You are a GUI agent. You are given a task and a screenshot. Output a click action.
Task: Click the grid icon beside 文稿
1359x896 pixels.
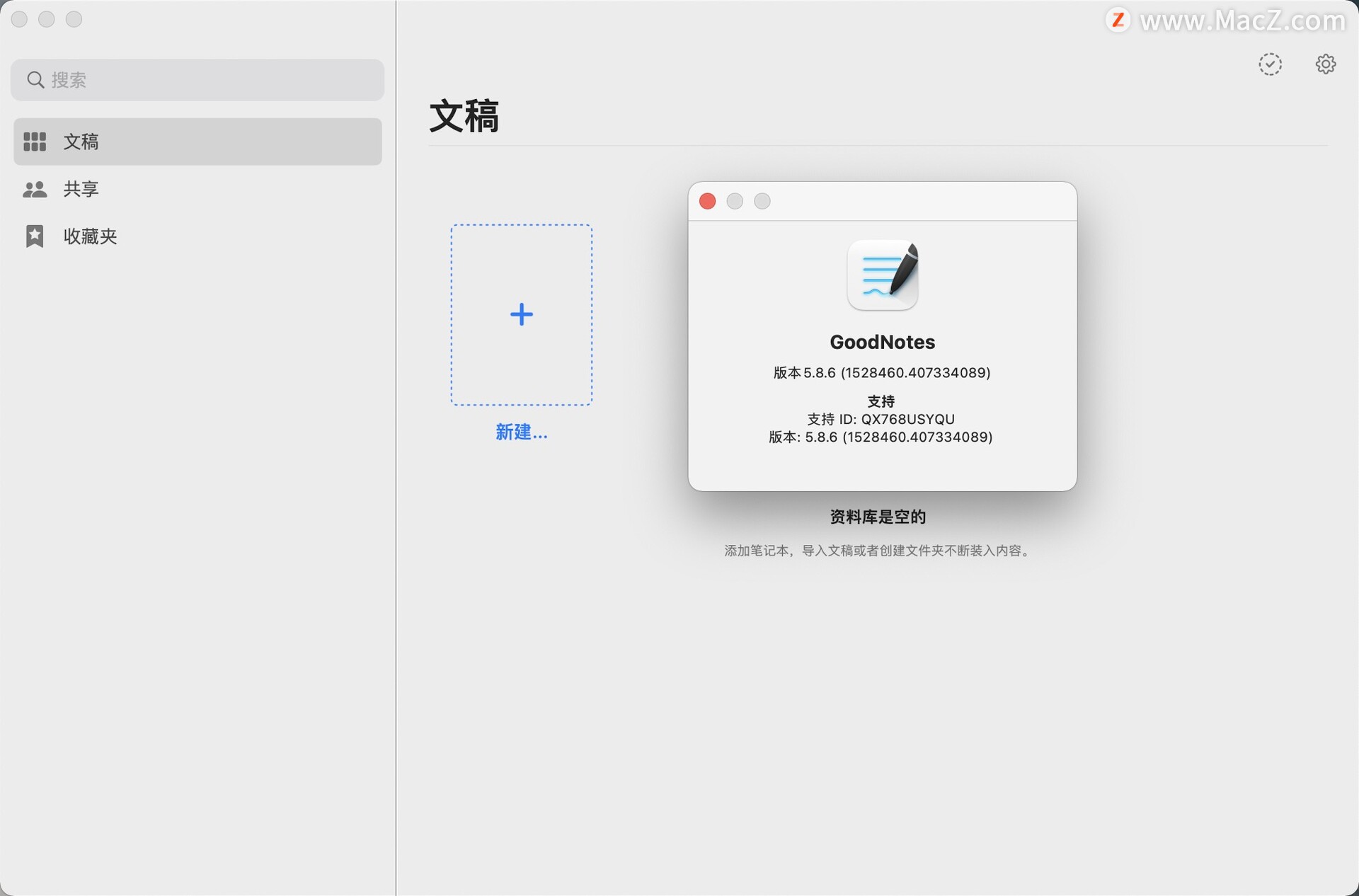tap(35, 142)
